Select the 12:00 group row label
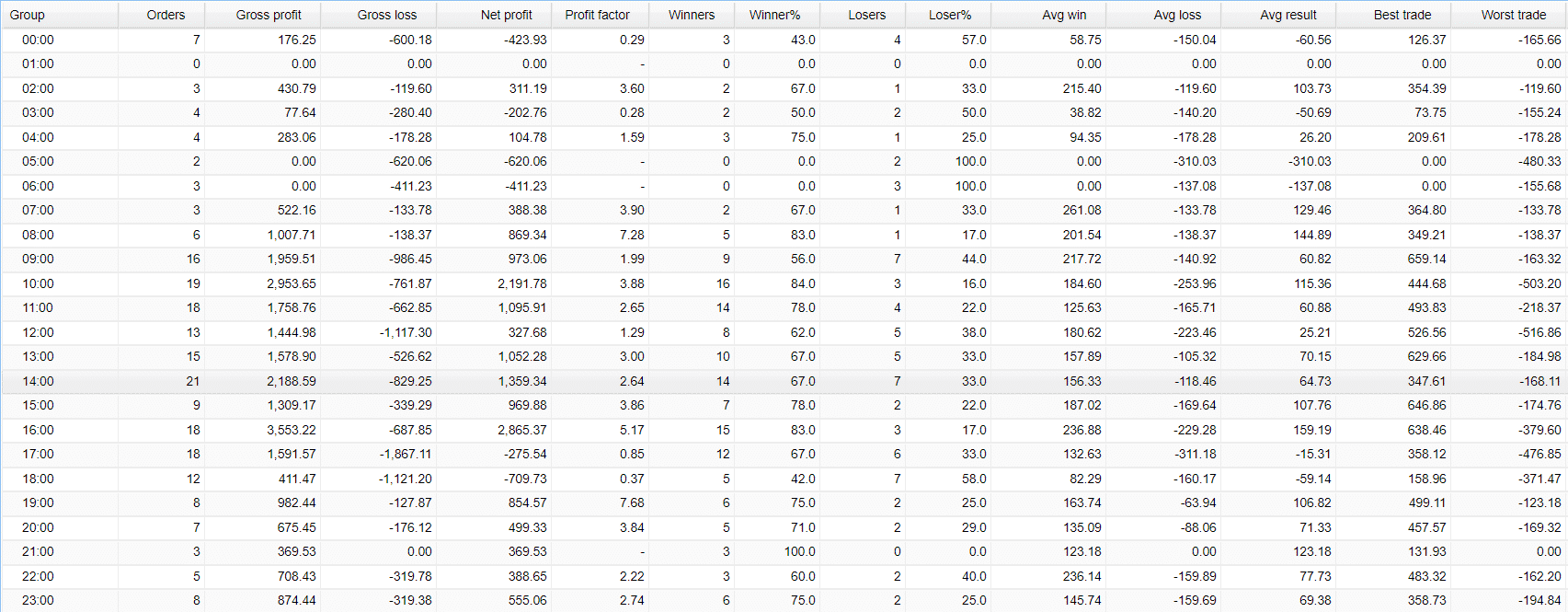 tap(38, 332)
